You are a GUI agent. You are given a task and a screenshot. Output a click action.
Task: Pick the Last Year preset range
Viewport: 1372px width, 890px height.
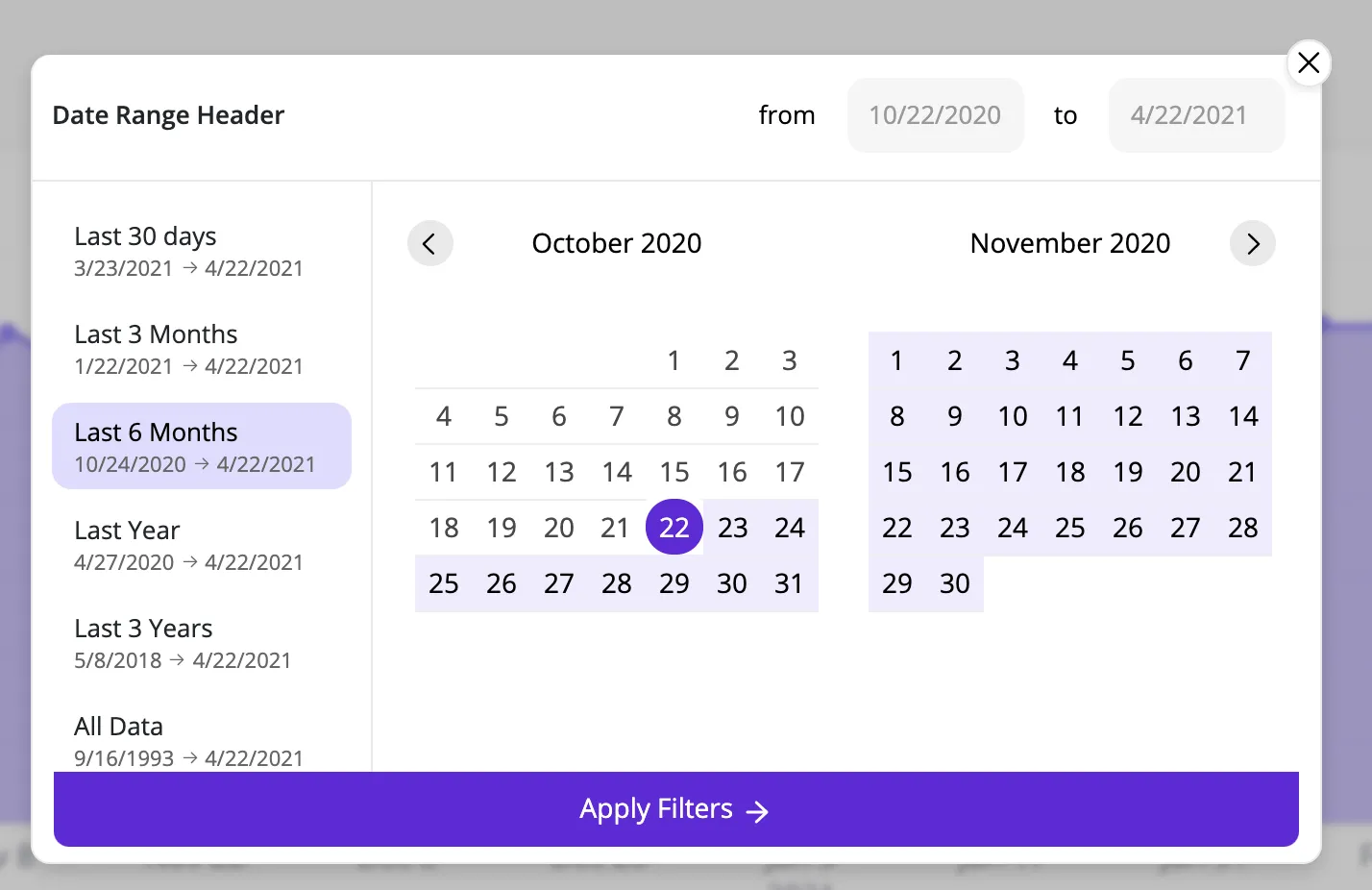tap(202, 545)
